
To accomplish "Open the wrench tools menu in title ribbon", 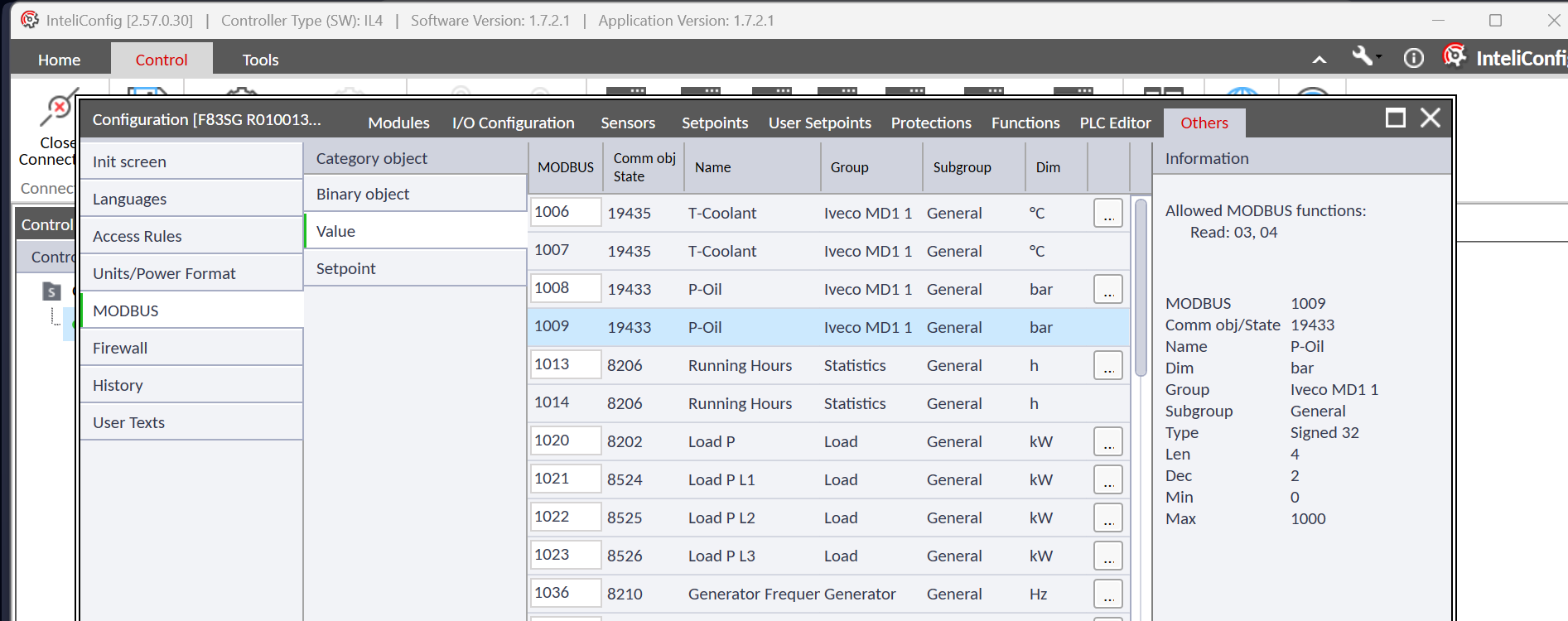I will [x=1366, y=58].
